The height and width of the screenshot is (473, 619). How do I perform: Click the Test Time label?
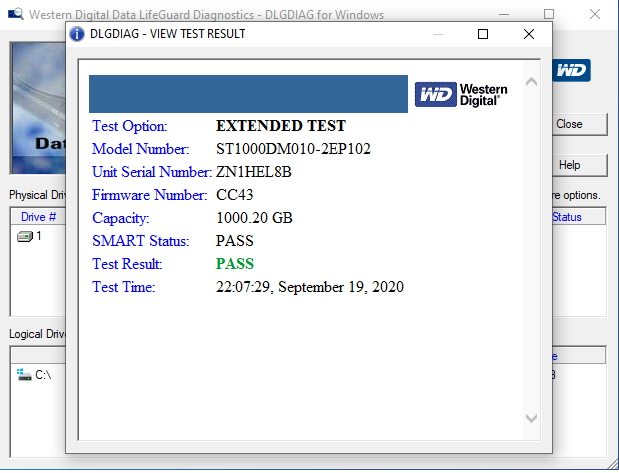(x=124, y=287)
